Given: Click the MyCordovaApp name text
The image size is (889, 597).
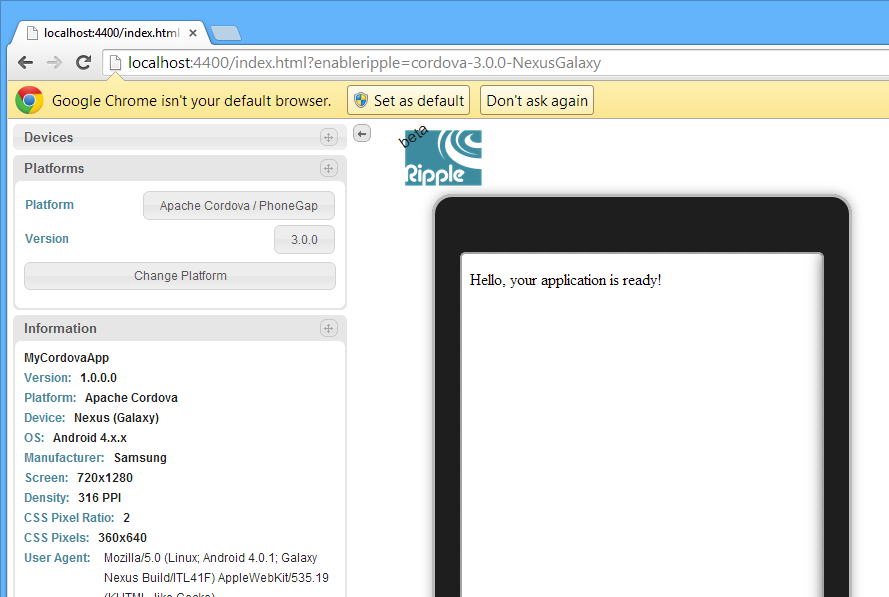Looking at the screenshot, I should click(66, 358).
